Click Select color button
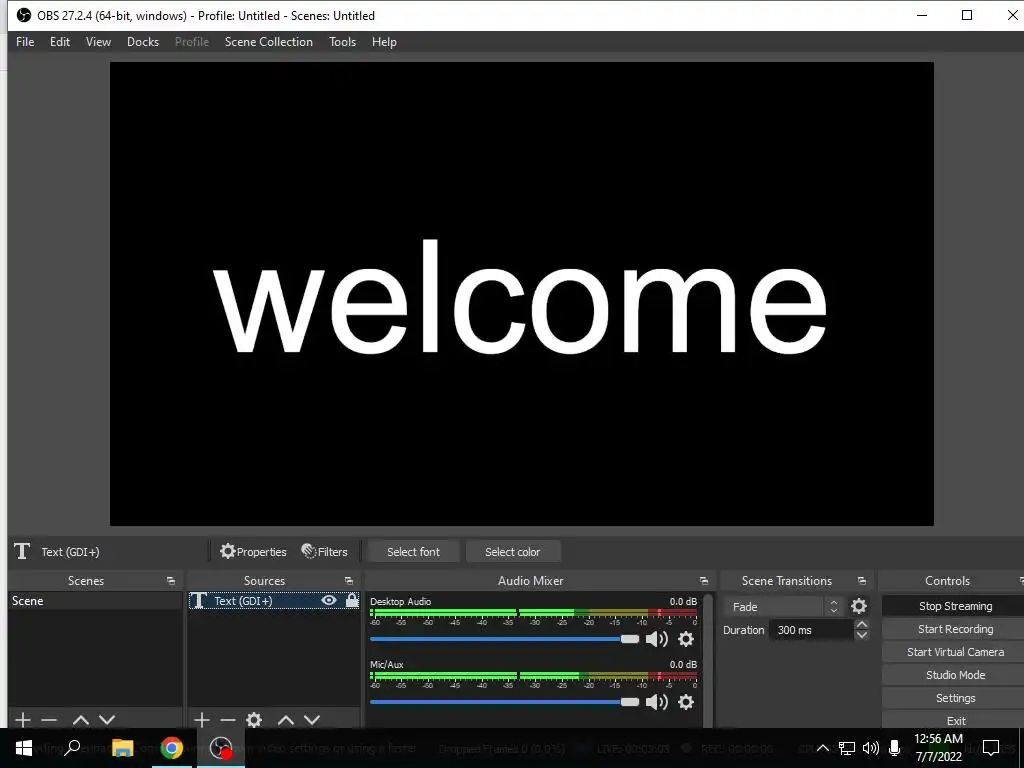Viewport: 1024px width, 768px height. tap(513, 552)
